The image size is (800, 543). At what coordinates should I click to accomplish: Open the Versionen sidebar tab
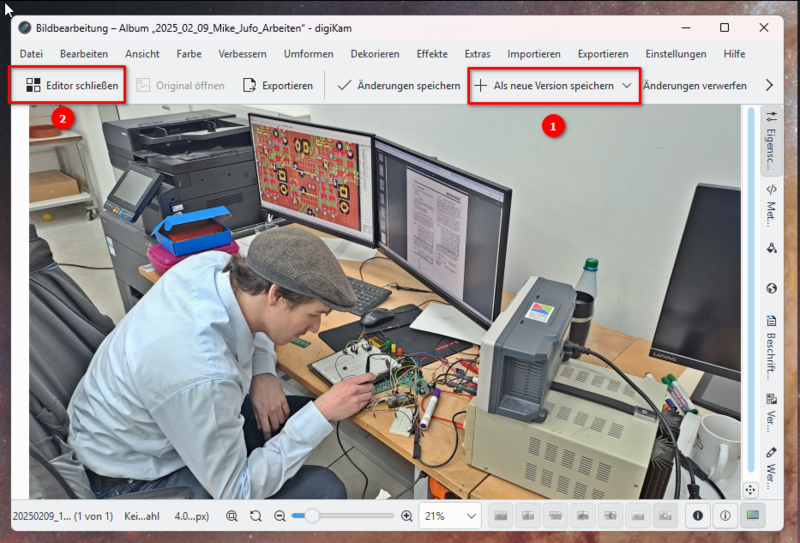(x=771, y=413)
